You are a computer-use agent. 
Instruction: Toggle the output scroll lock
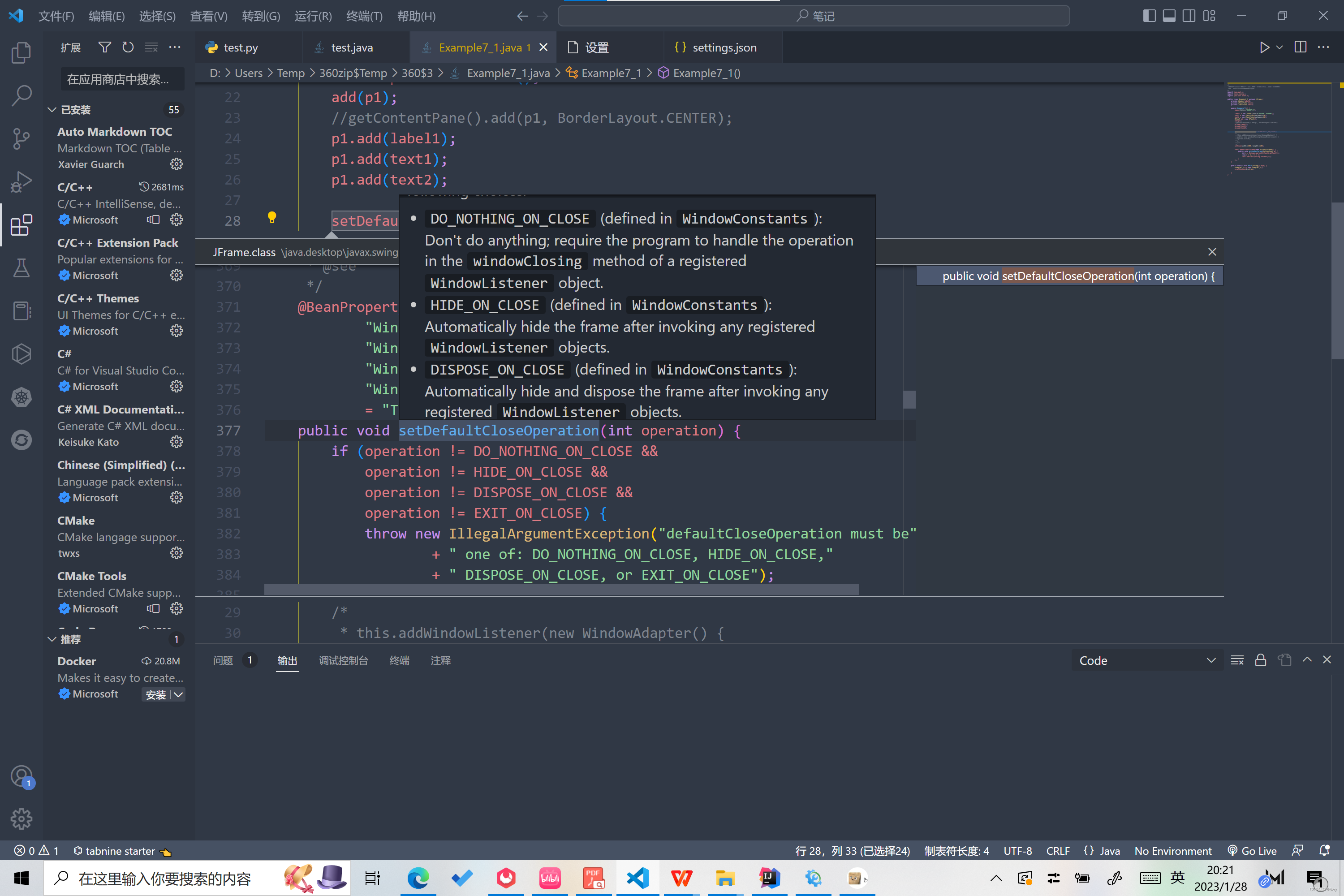(1261, 660)
